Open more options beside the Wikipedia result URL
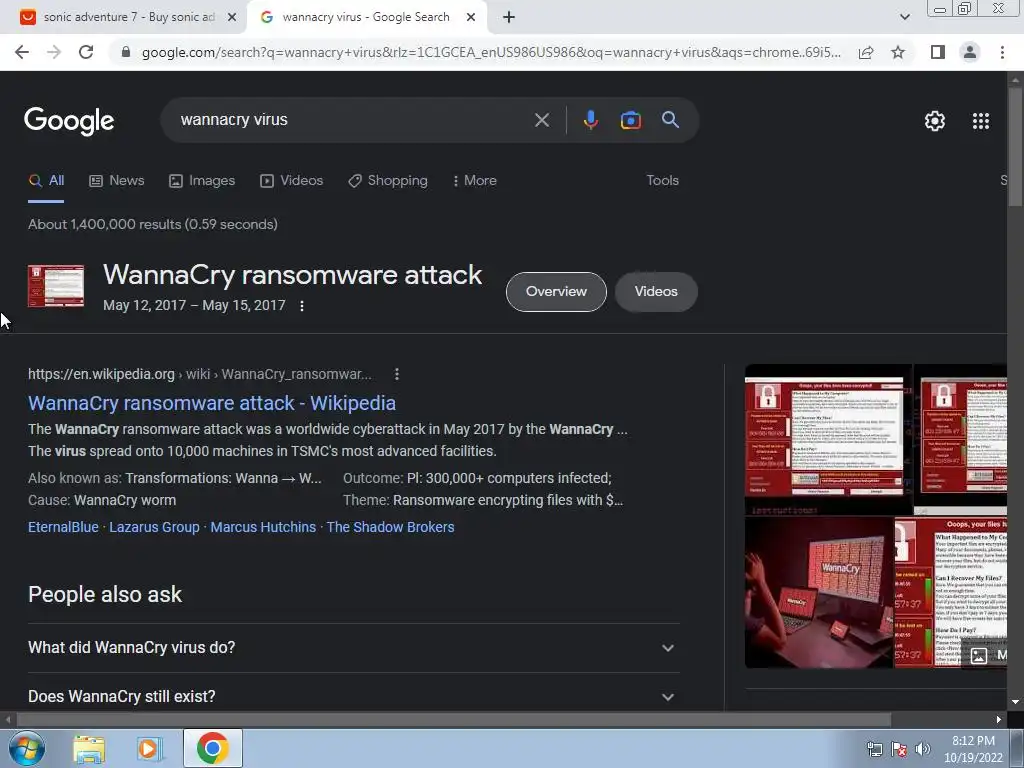The height and width of the screenshot is (768, 1024). pos(396,374)
